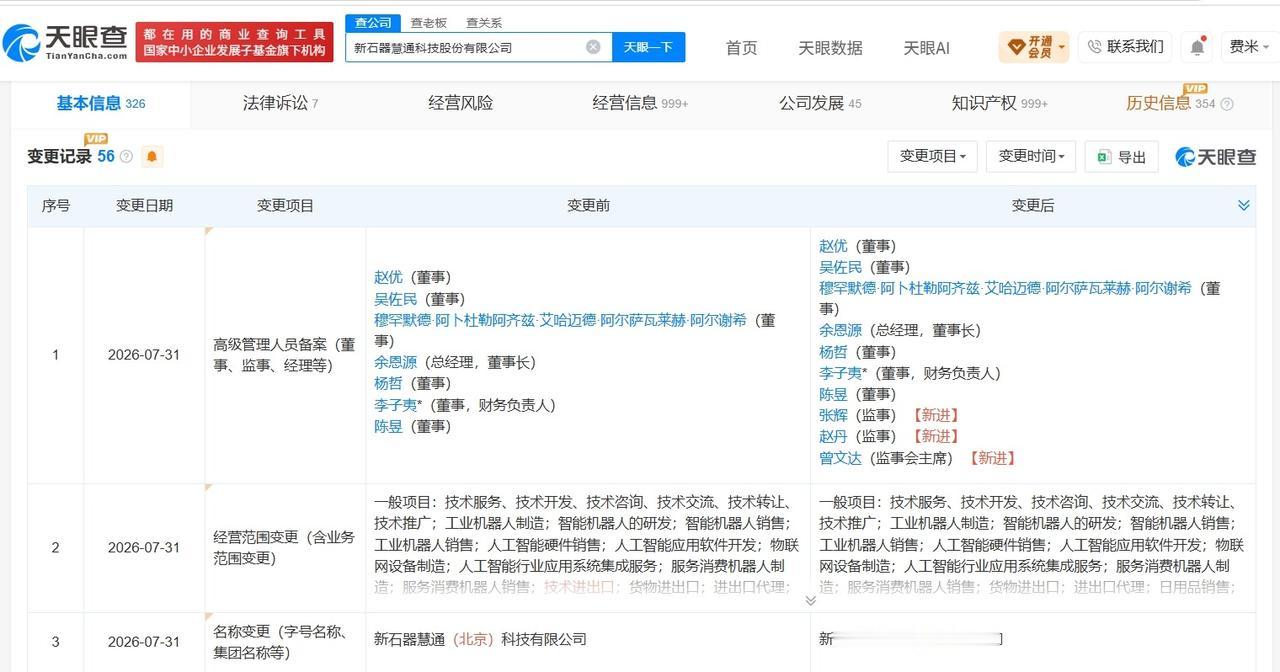1280x672 pixels.
Task: Select 新石器慧通（北京）科技有限公司 text
Action: [480, 639]
